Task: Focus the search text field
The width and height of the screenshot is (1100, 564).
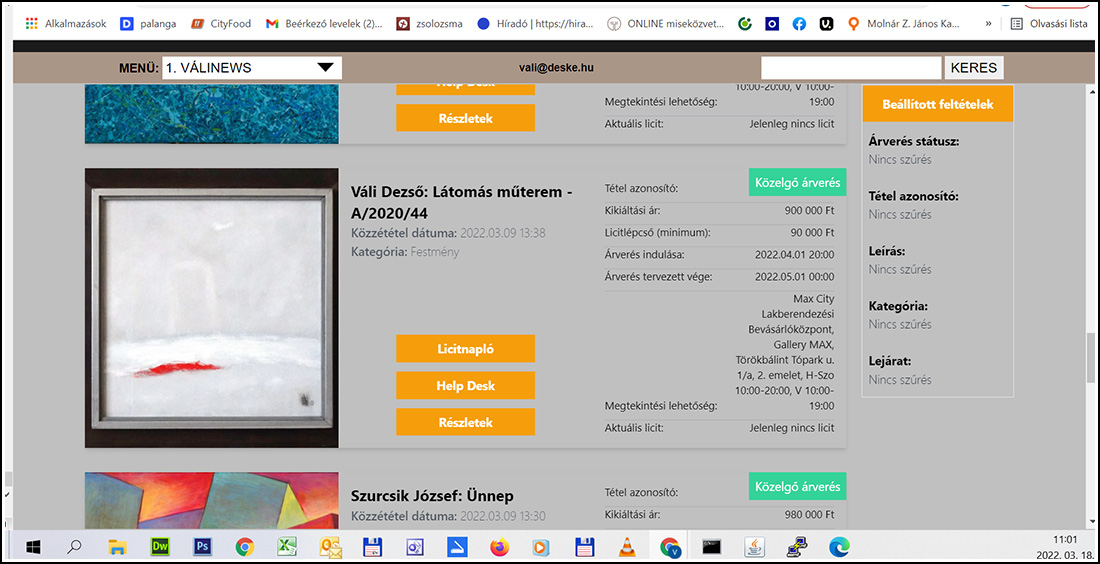Action: (x=850, y=68)
